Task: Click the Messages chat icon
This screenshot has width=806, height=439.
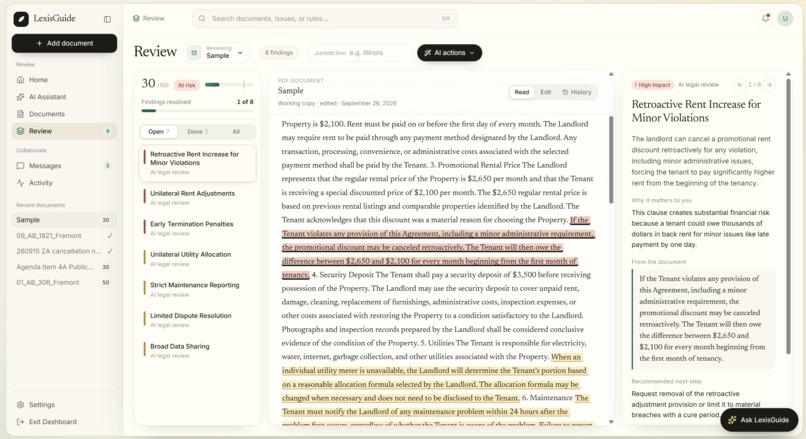Action: (21, 166)
